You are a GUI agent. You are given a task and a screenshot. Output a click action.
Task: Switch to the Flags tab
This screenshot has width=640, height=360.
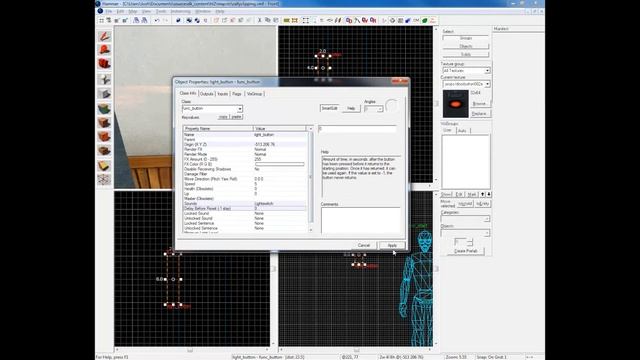237,94
